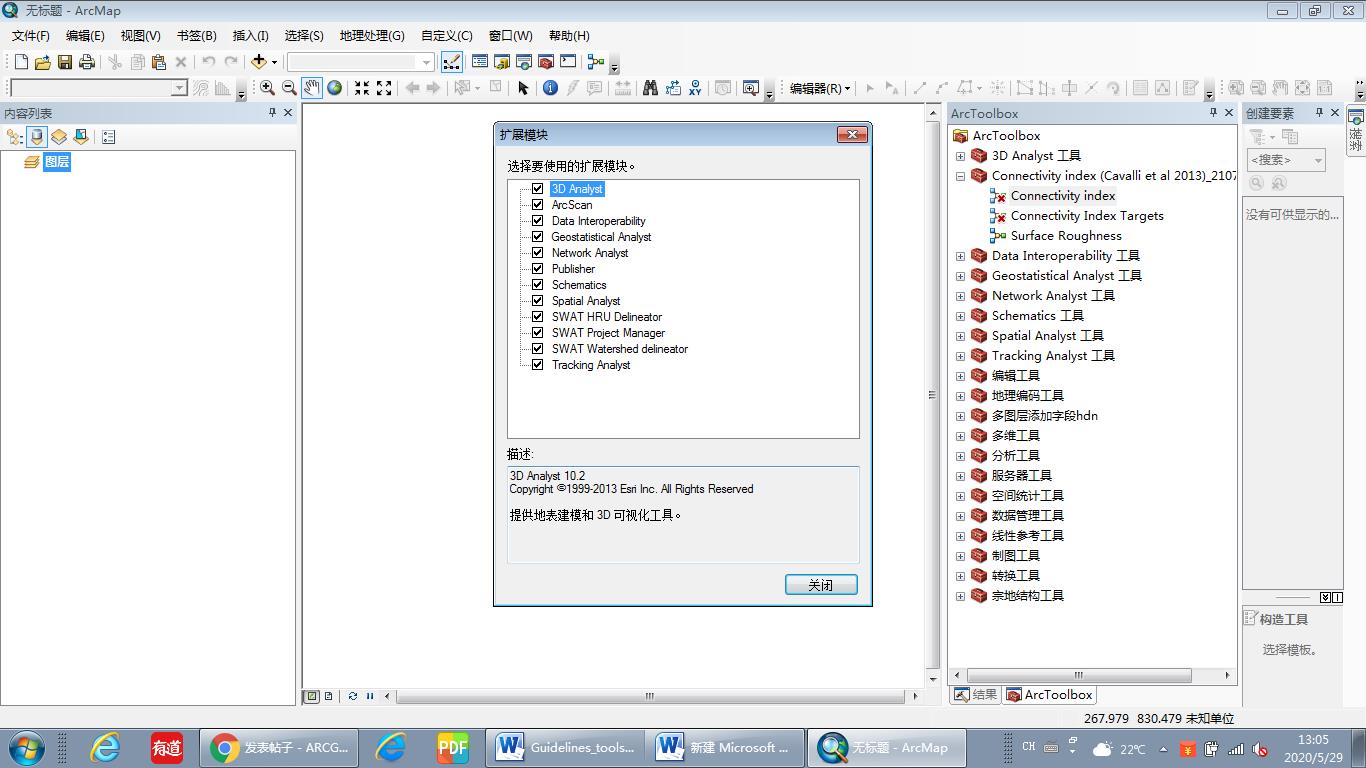The image size is (1366, 768).
Task: Open the 视图(V) menu
Action: [x=140, y=35]
